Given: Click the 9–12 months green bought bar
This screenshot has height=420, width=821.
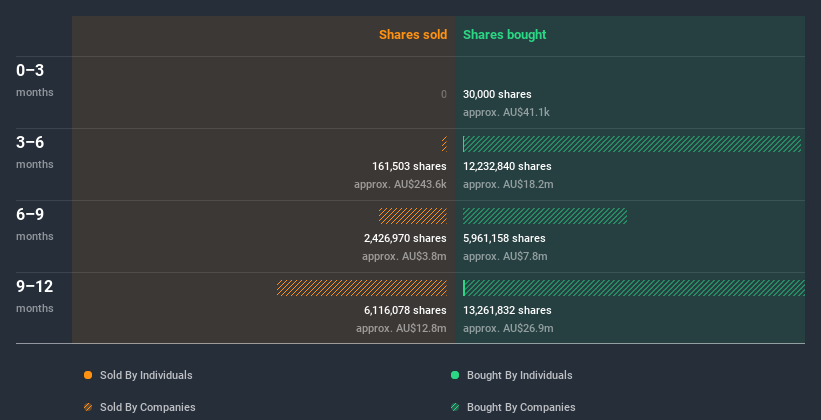Looking at the screenshot, I should point(634,288).
